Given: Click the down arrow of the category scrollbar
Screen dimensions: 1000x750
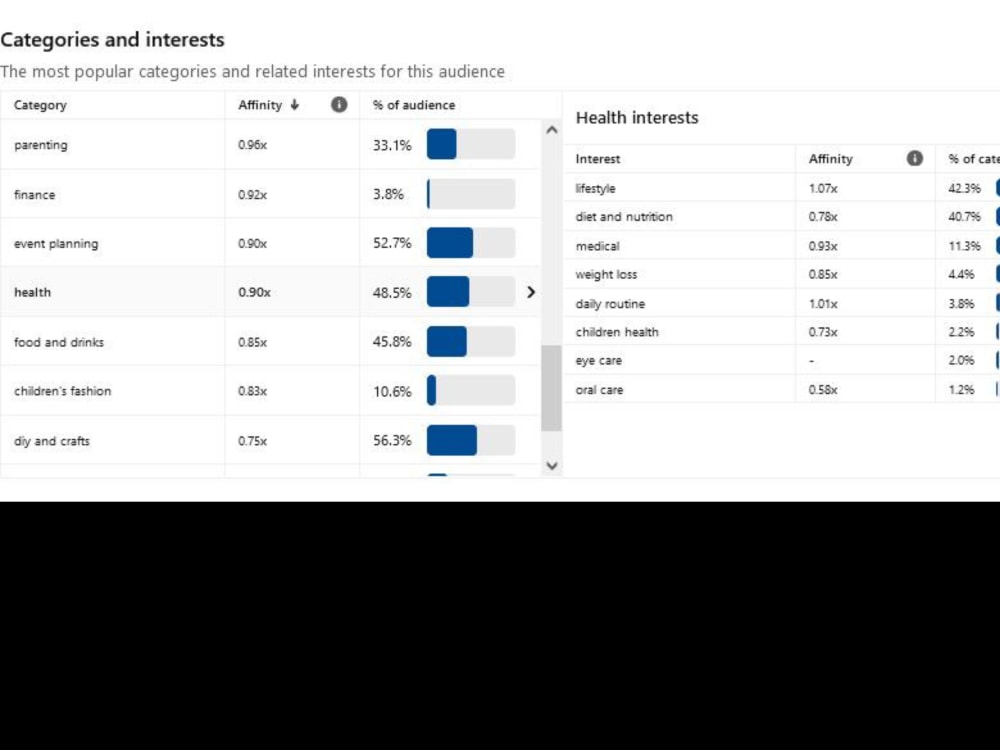Looking at the screenshot, I should click(552, 466).
